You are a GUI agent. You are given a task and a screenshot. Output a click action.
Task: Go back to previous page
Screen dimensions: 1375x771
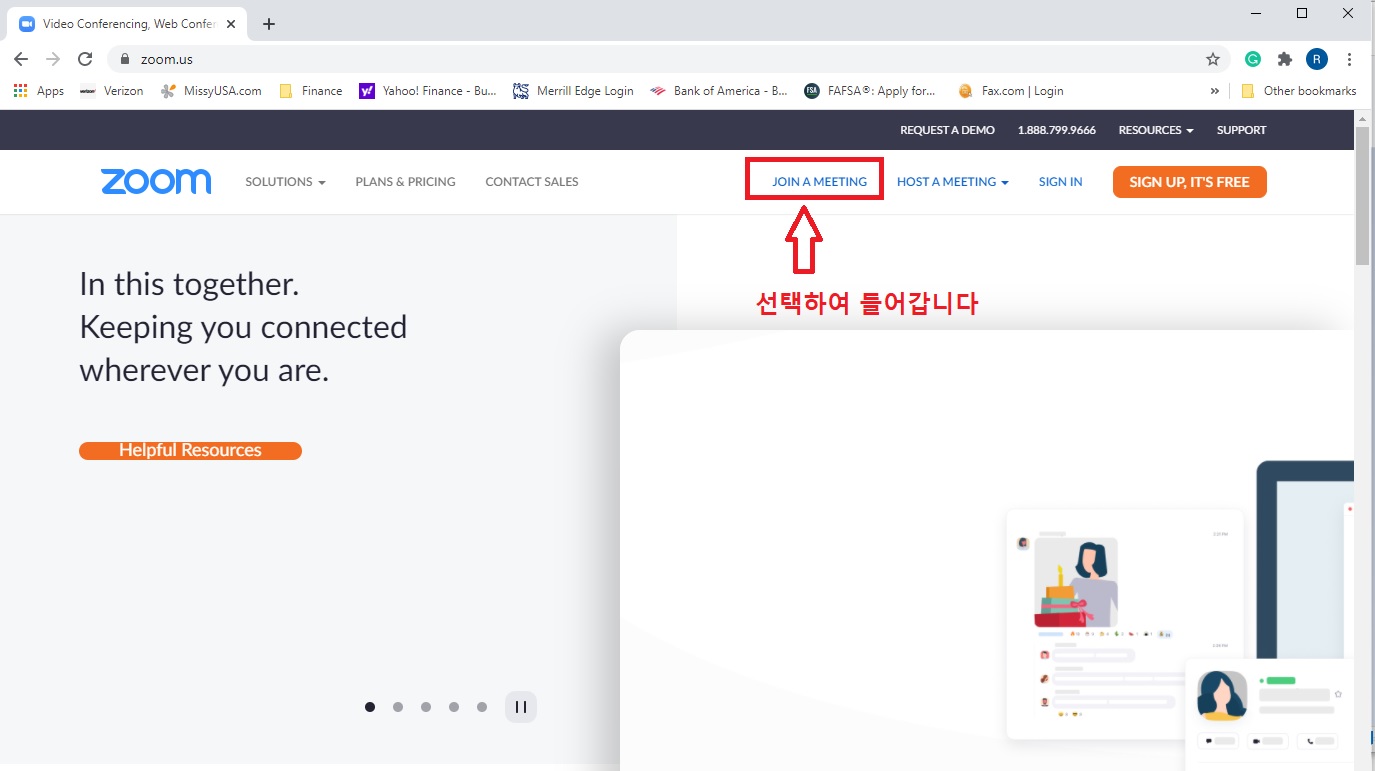tap(21, 59)
